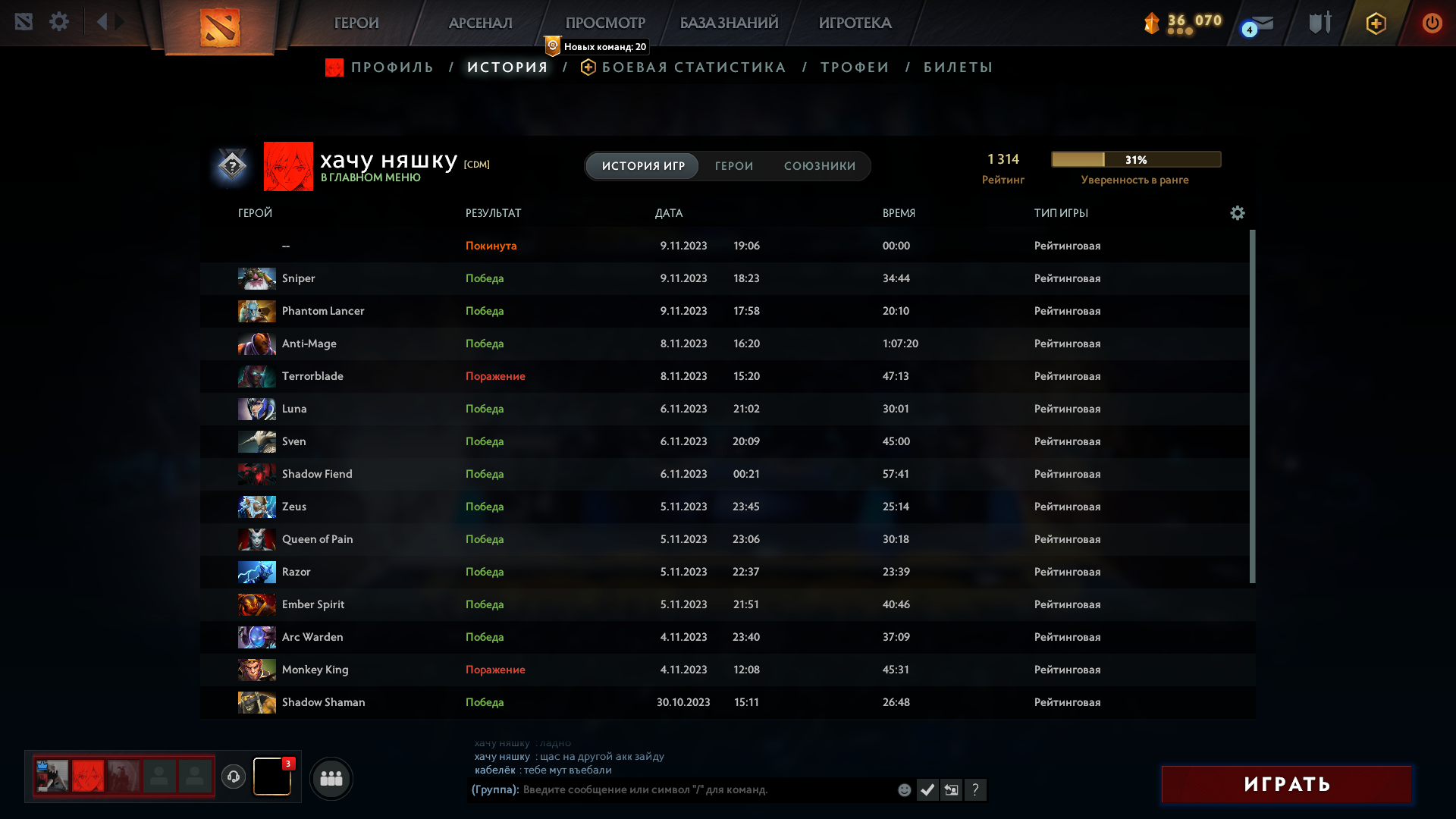
Task: Click the РЕЗУЛЬТАТ column header
Action: 494,213
